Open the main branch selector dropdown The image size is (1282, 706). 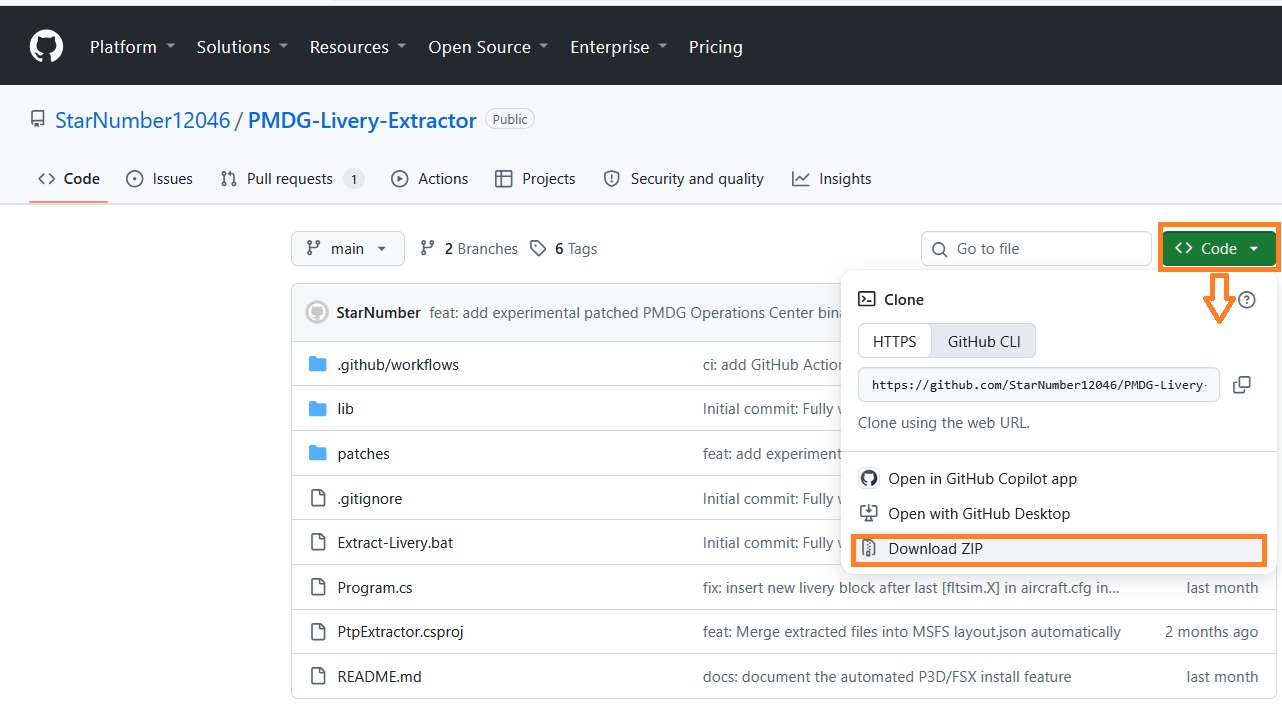348,248
